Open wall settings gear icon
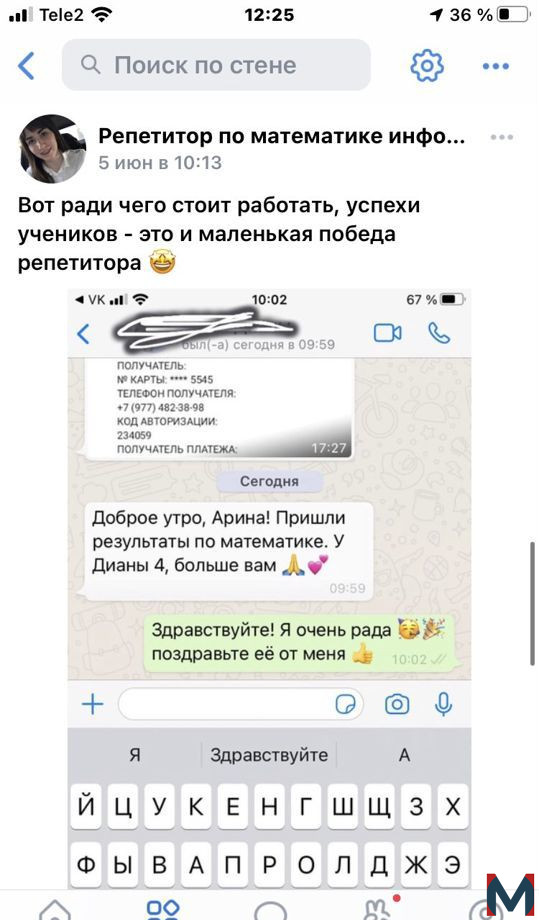Viewport: 539px width, 920px height. tap(427, 65)
